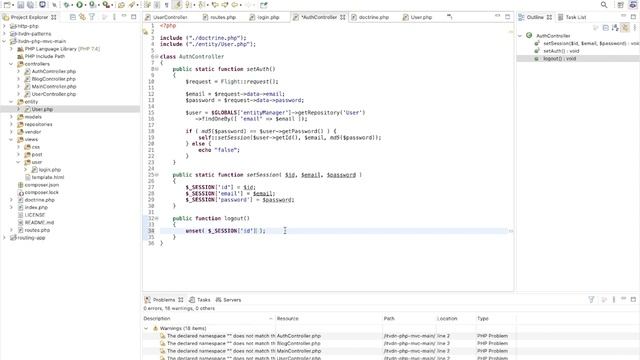Click the Back navigation arrow icon

(235, 5)
